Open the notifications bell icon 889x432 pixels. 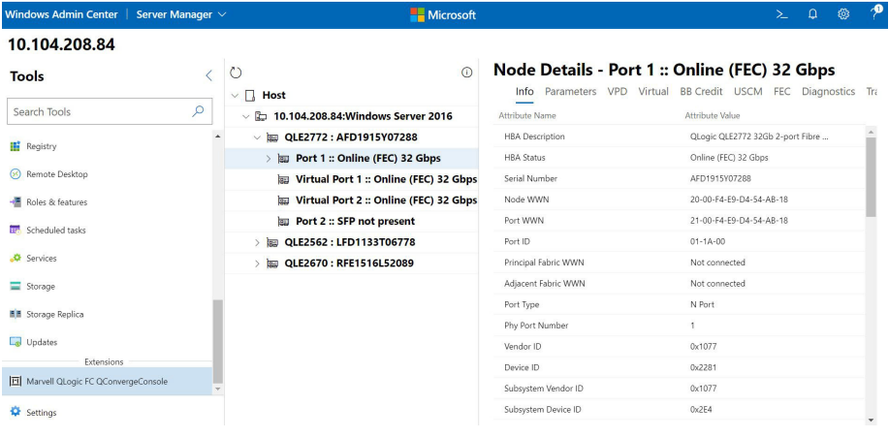tap(812, 15)
